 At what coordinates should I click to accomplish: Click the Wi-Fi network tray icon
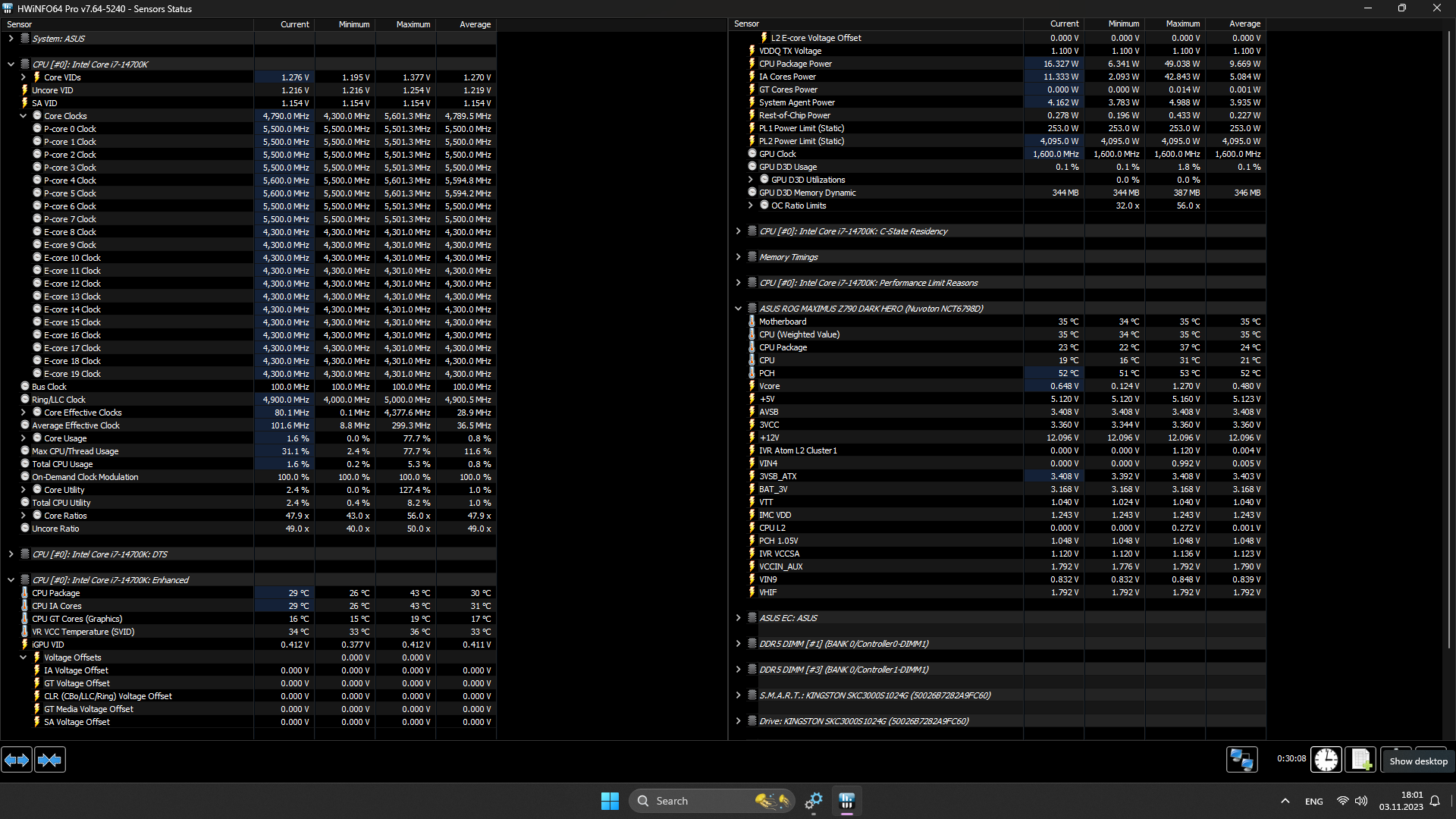click(1342, 801)
